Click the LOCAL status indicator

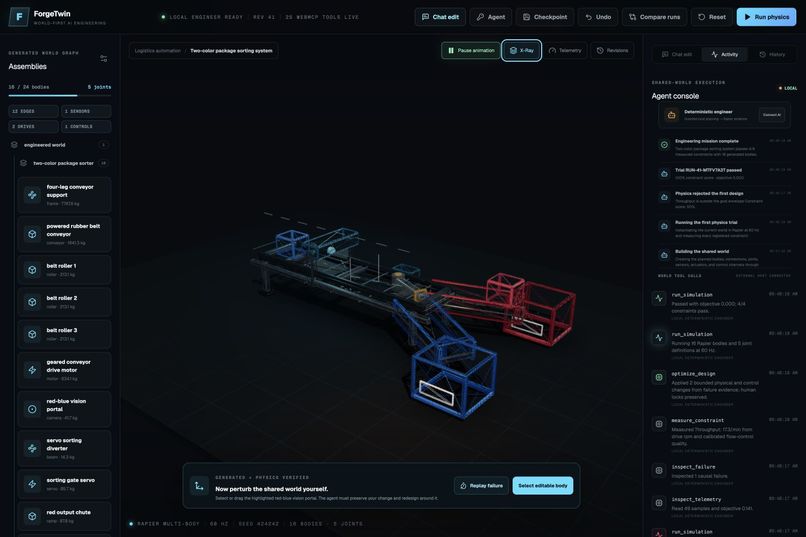pyautogui.click(x=788, y=88)
